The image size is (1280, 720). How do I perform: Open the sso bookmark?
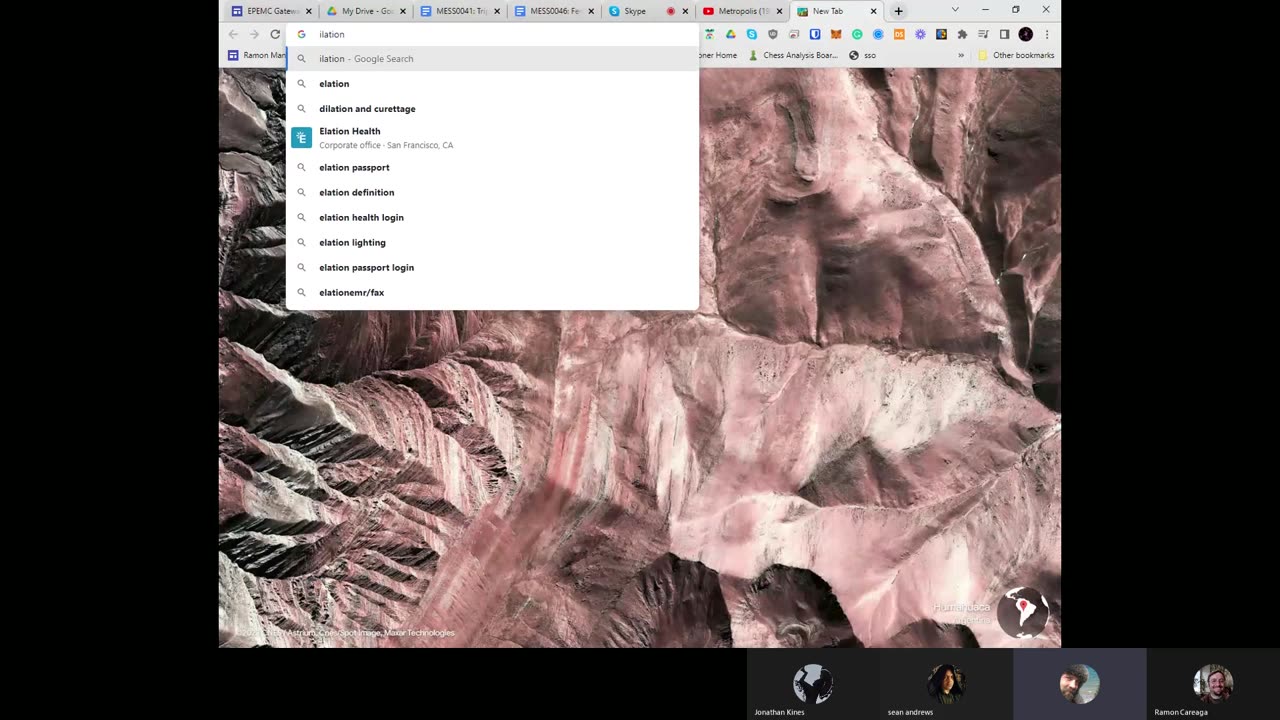(x=862, y=55)
